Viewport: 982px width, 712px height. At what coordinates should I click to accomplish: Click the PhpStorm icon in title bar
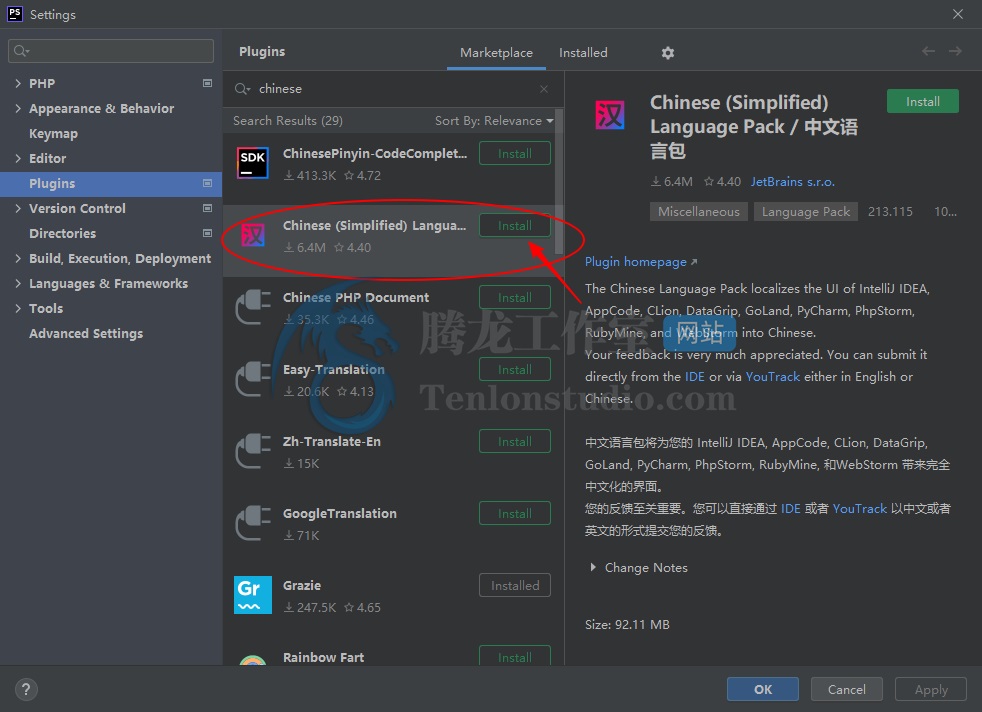coord(14,14)
